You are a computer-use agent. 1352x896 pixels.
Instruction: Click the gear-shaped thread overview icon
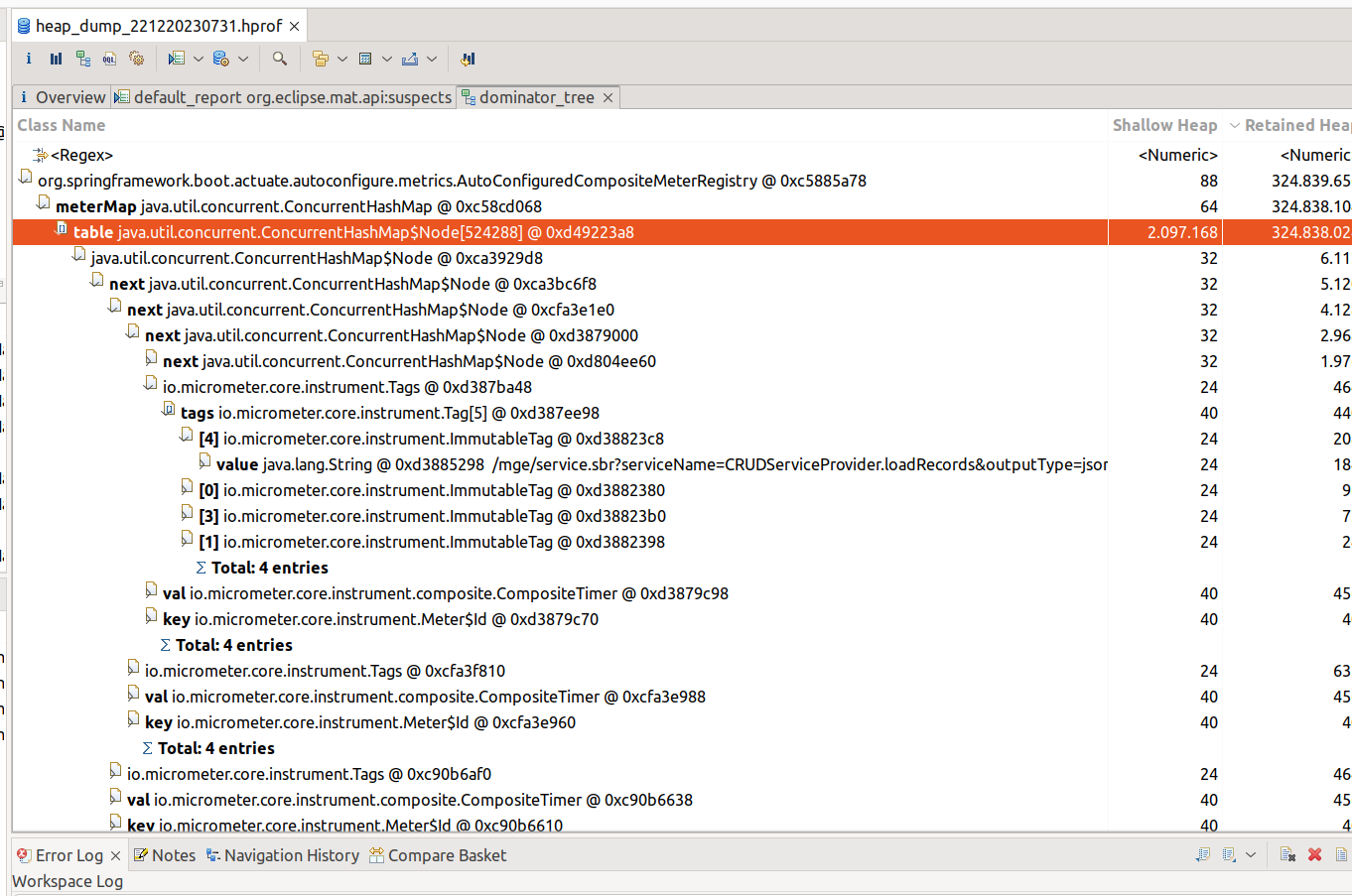click(x=135, y=59)
